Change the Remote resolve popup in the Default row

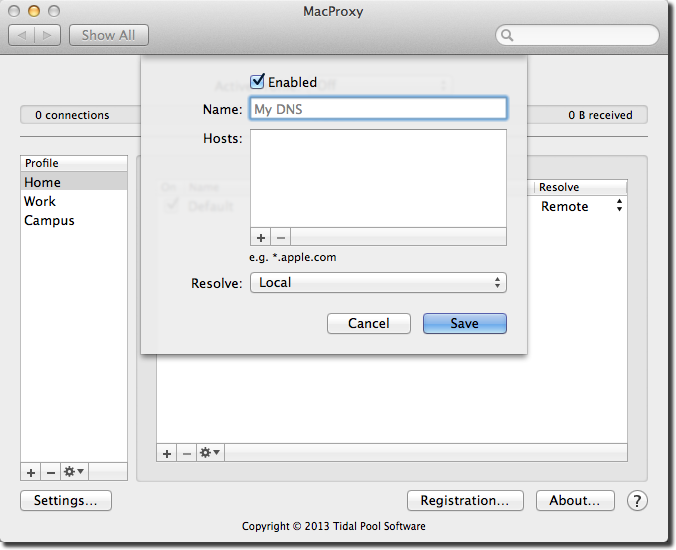(581, 206)
